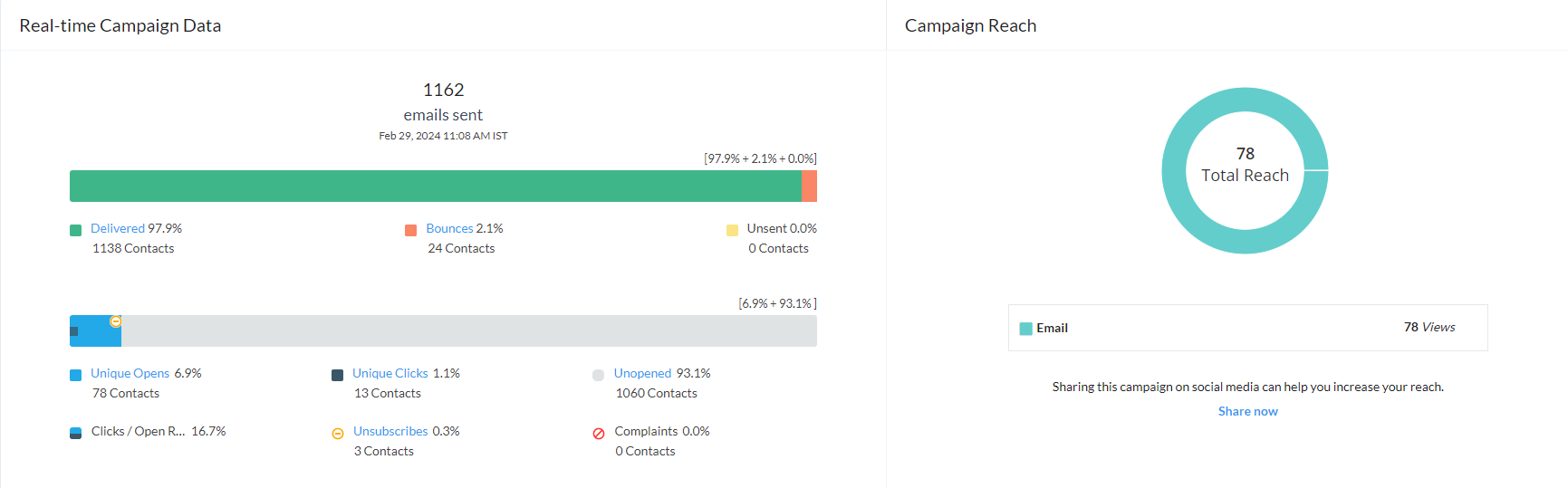The height and width of the screenshot is (488, 1568).
Task: Click the Clicks / Open Rate legend icon
Action: click(76, 433)
